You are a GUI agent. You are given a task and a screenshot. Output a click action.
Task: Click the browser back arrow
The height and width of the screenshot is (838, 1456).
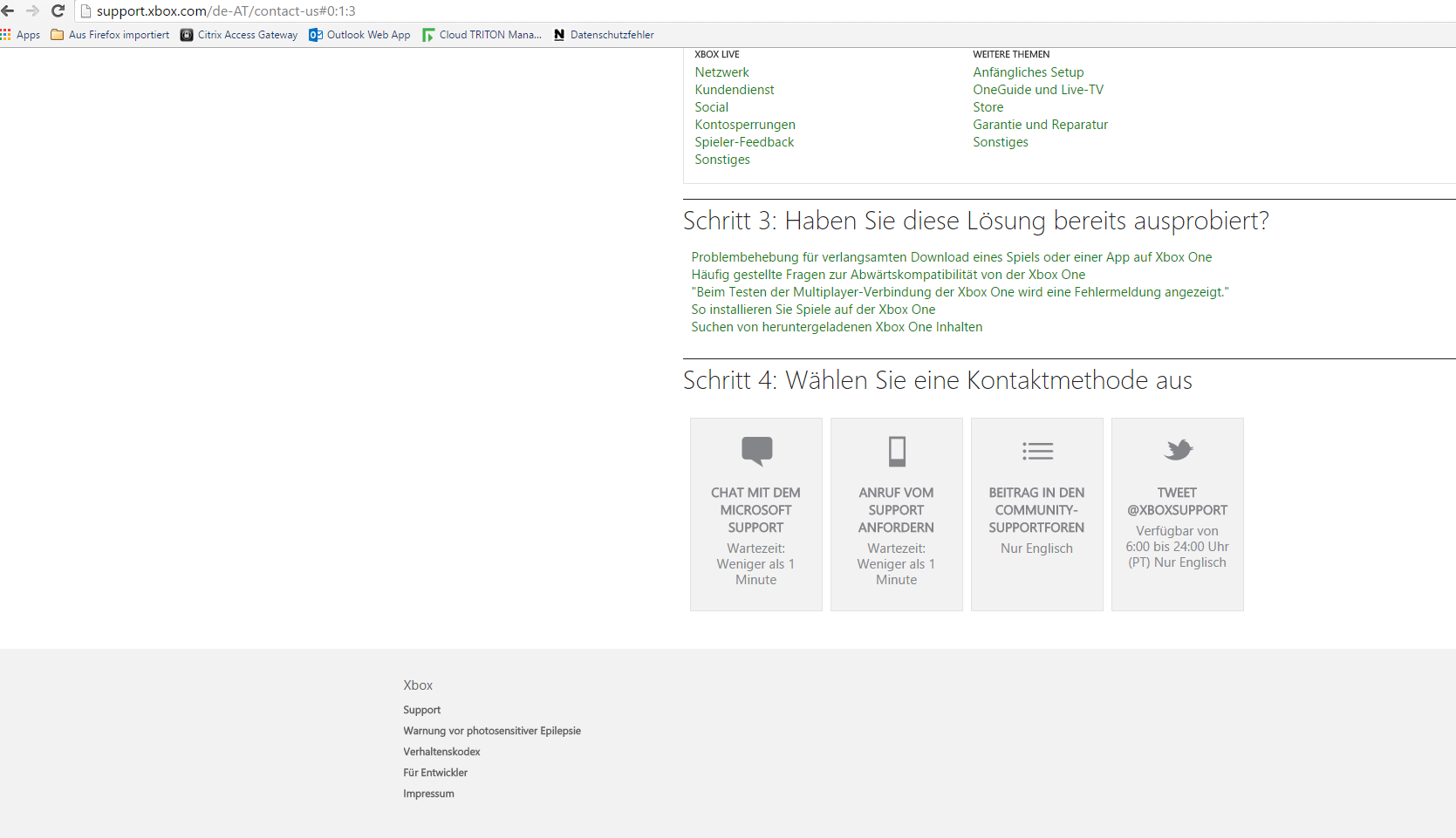point(8,10)
